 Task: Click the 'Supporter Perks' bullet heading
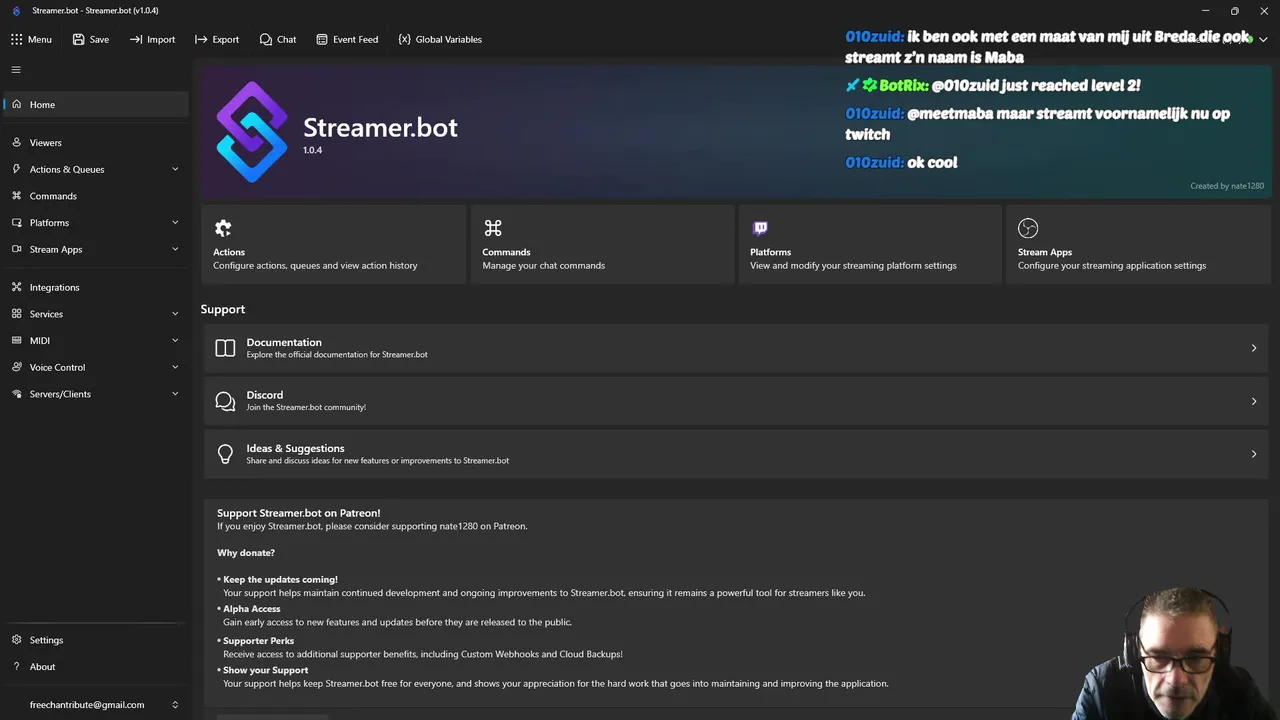point(258,641)
